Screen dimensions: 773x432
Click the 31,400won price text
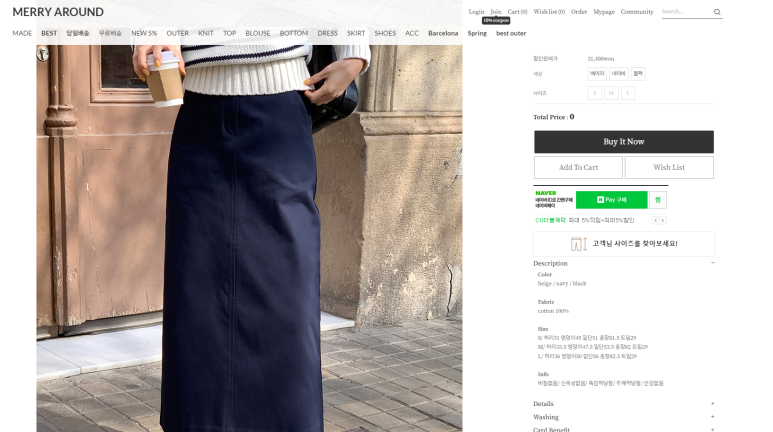[x=600, y=59]
